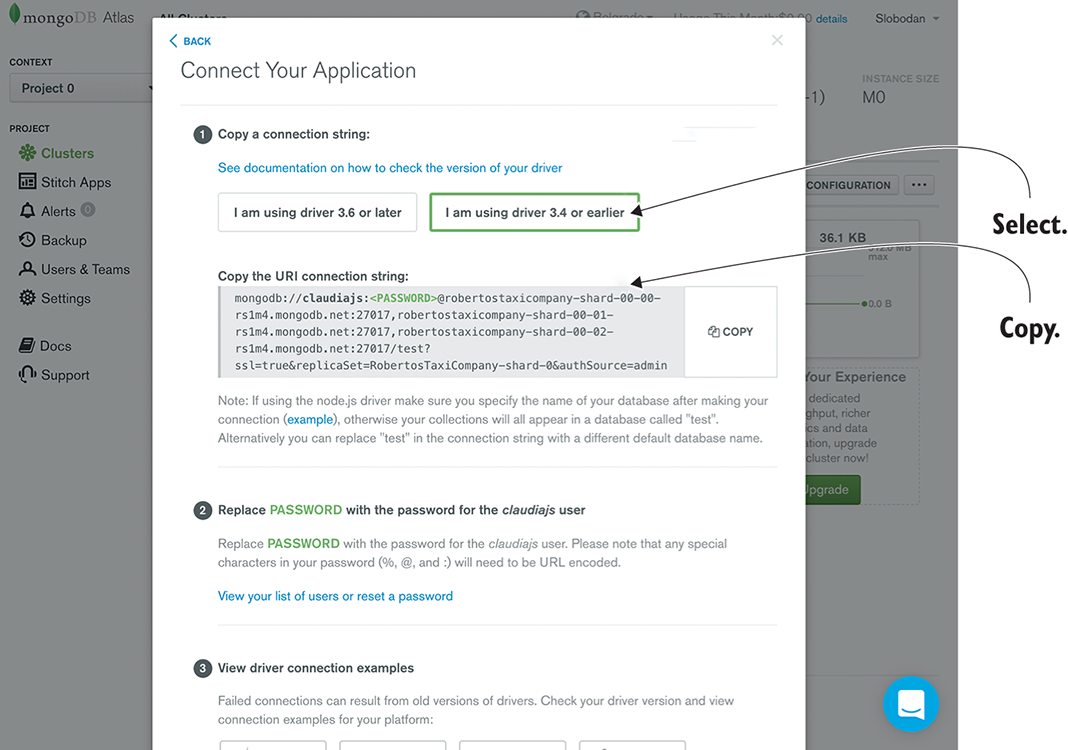Screen dimensions: 1068x750
Task: Open driver version documentation link
Action: pos(390,168)
